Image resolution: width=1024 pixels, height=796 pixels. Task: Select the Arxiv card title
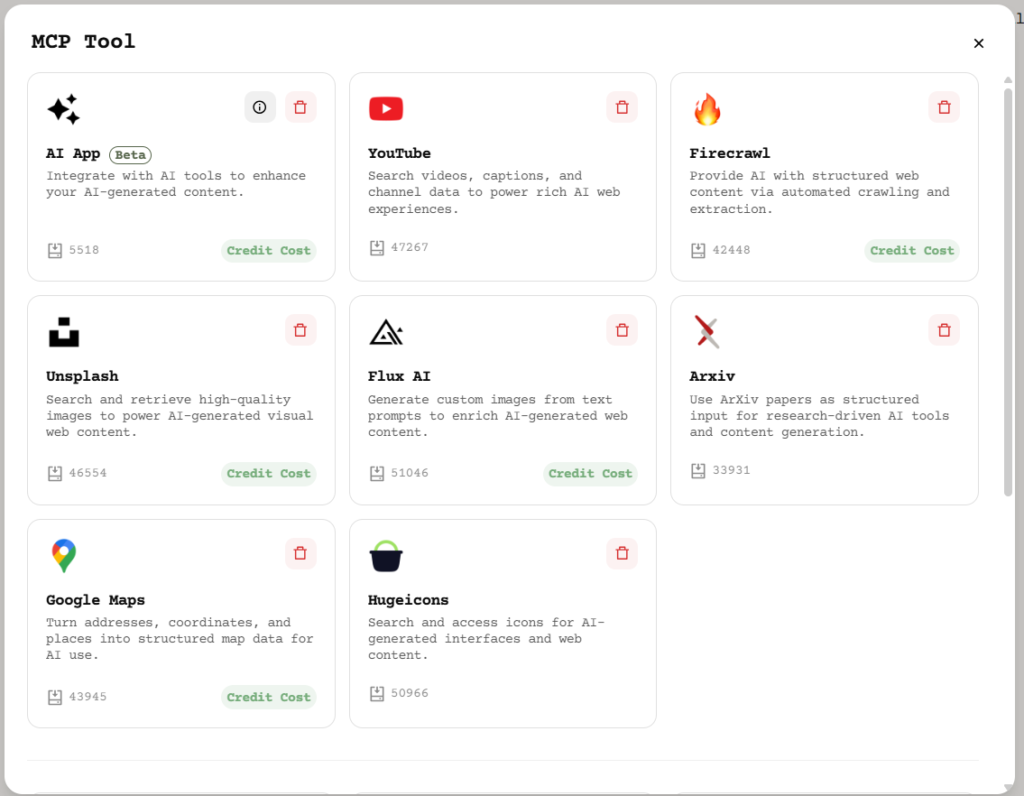[x=712, y=377]
